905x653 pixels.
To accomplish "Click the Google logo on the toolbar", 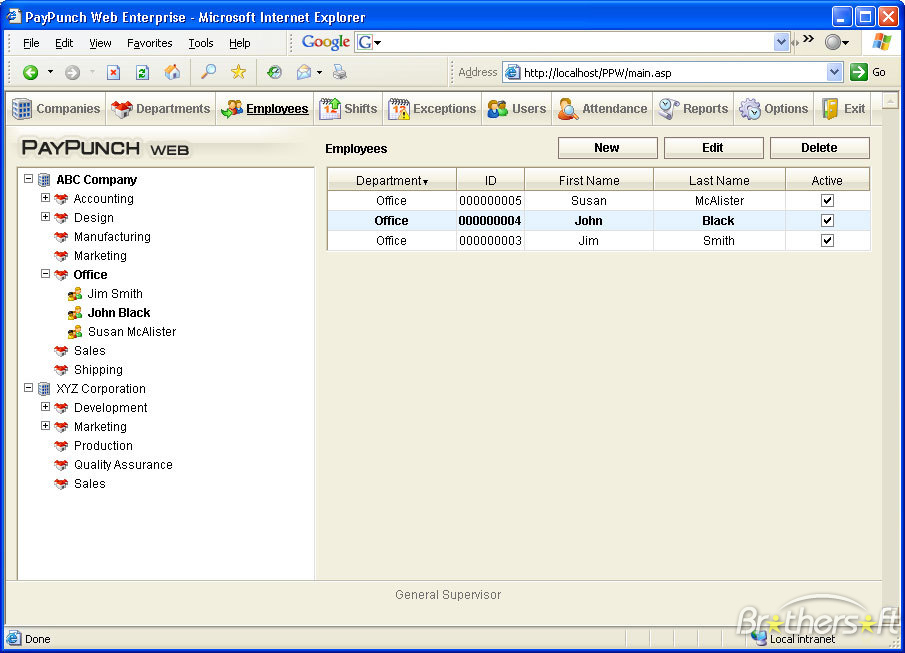I will pos(326,42).
